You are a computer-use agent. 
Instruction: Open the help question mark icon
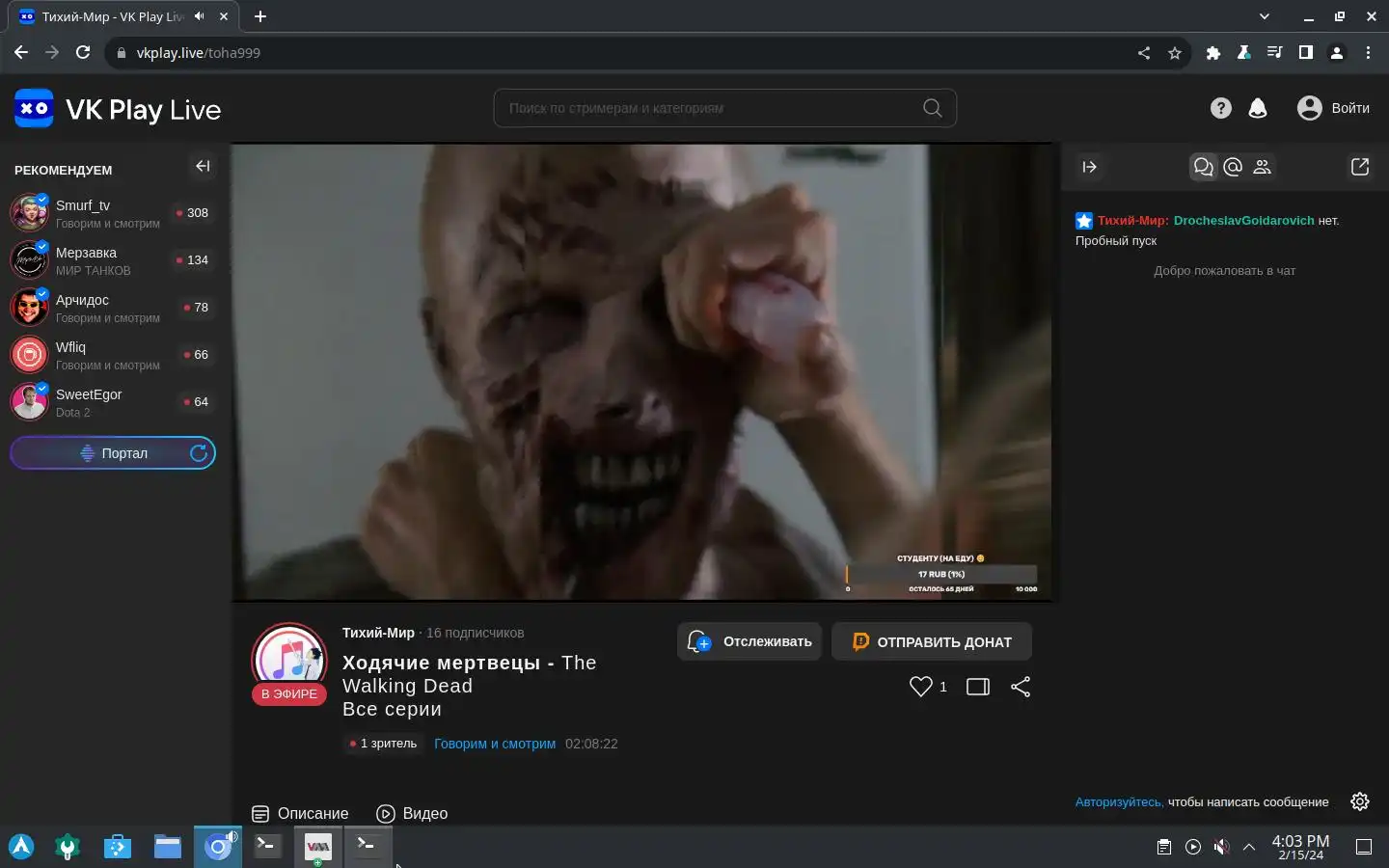(x=1221, y=108)
